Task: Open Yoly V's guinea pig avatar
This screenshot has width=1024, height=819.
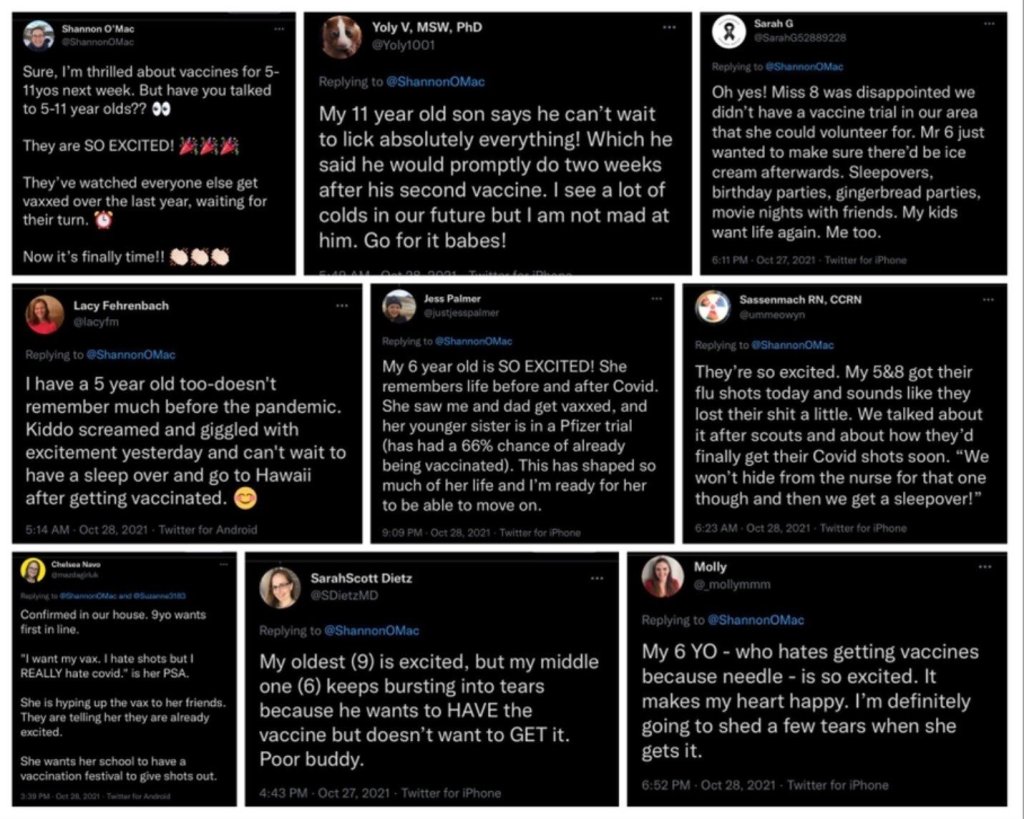Action: click(x=341, y=38)
